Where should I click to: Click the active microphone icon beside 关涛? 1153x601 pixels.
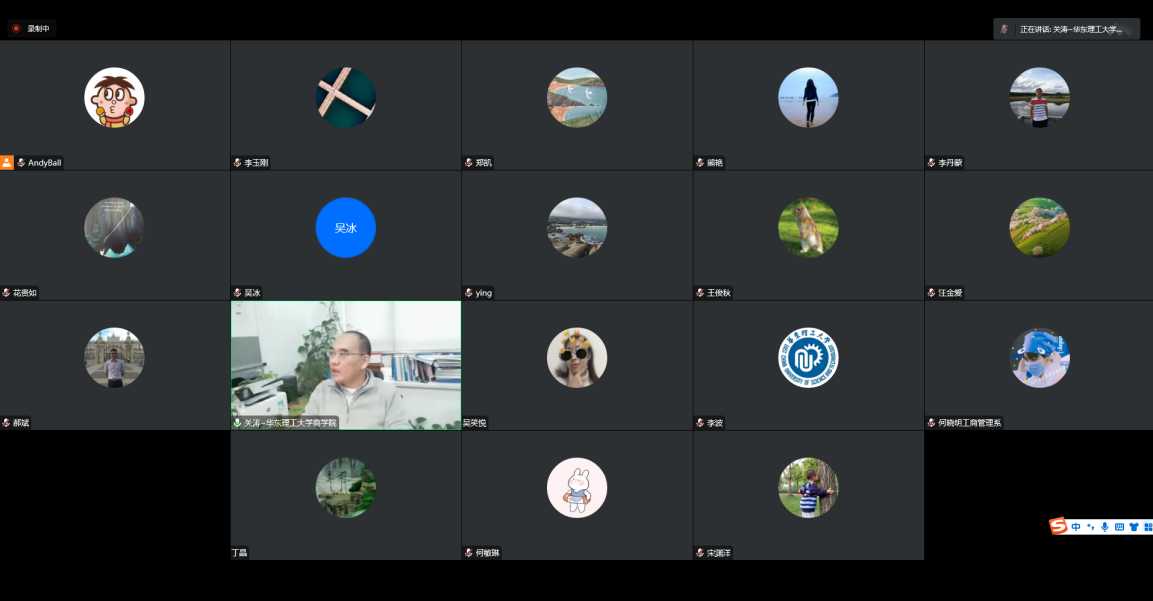click(237, 423)
